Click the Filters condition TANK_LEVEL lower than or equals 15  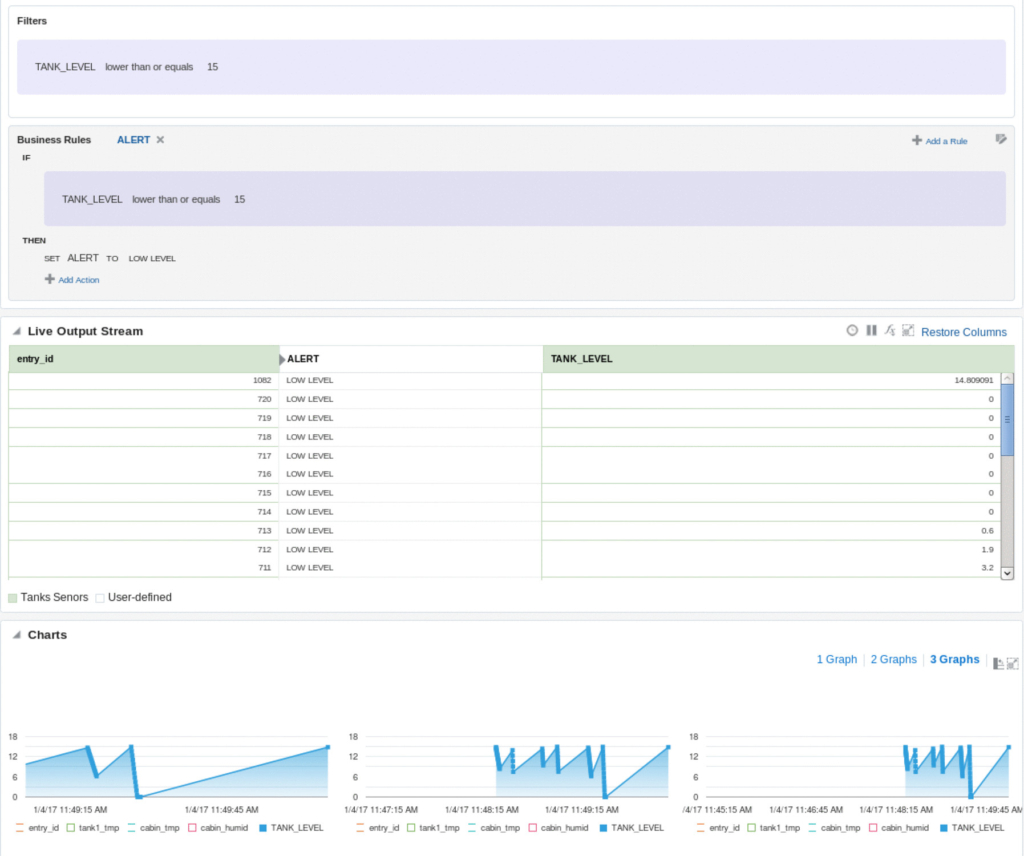(511, 67)
